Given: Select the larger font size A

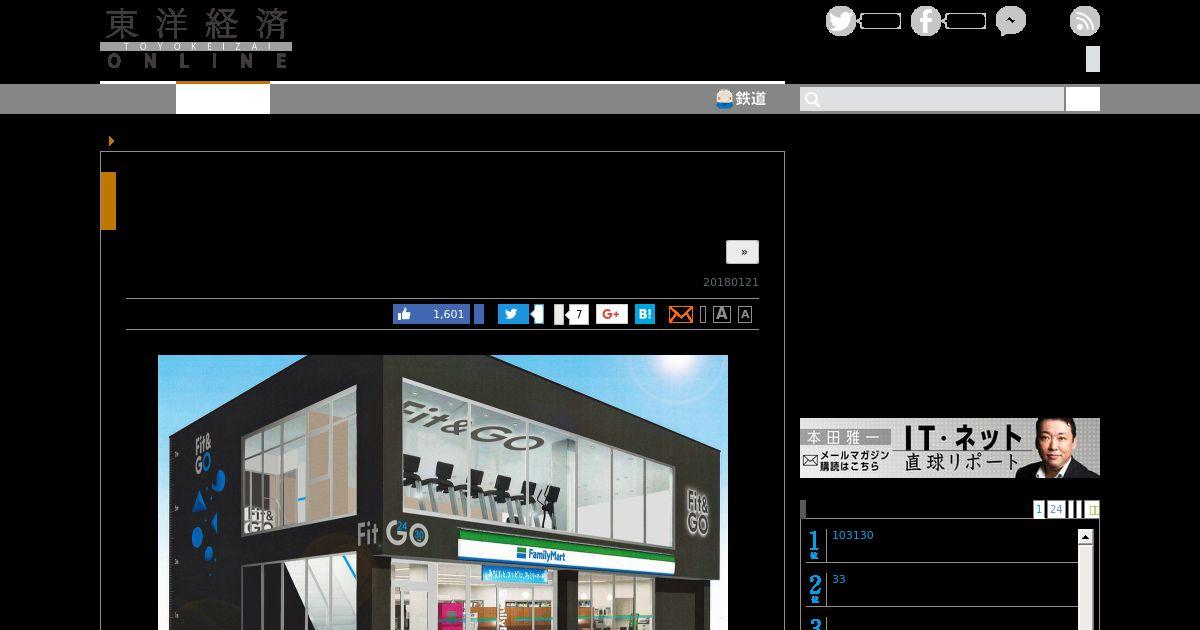Looking at the screenshot, I should (x=722, y=314).
